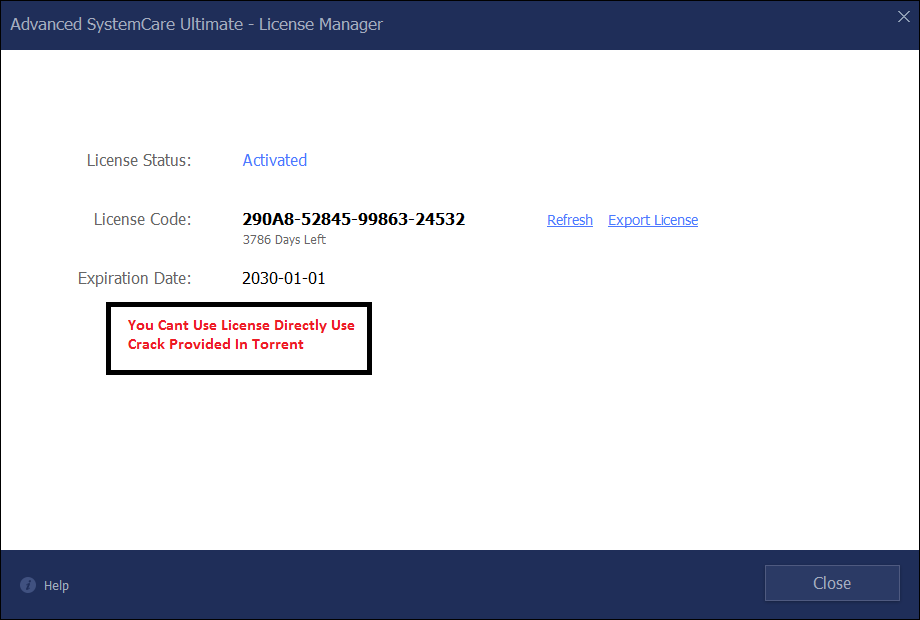Click the License Status label

[x=139, y=160]
